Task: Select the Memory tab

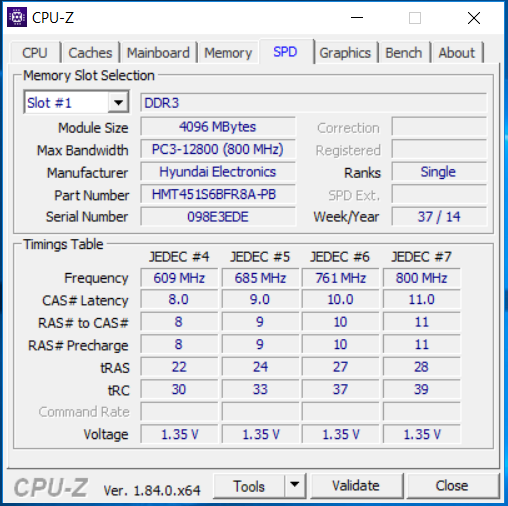Action: pyautogui.click(x=228, y=53)
